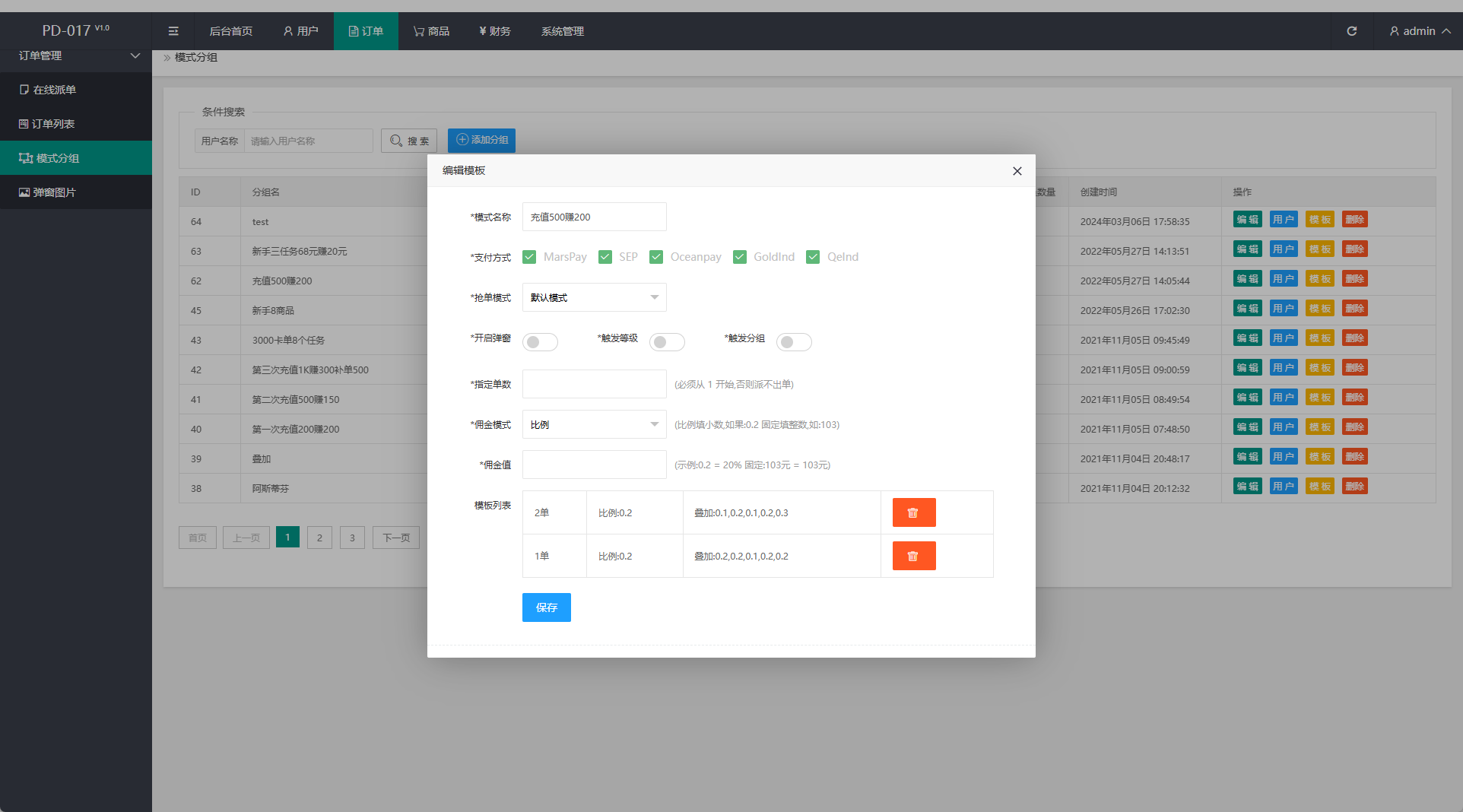Open the 抢单模式 dropdown
Viewport: 1463px width, 812px height.
click(594, 297)
